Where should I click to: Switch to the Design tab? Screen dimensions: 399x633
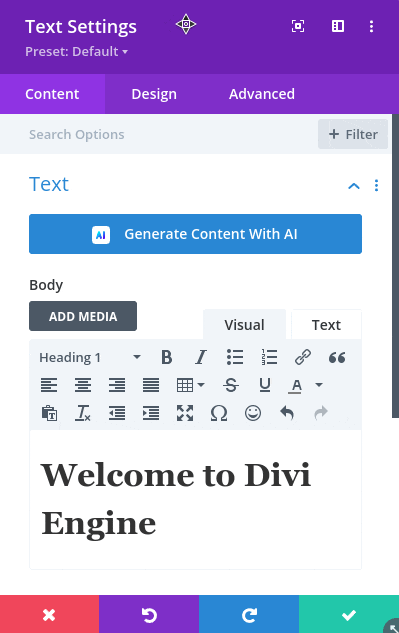coord(154,94)
